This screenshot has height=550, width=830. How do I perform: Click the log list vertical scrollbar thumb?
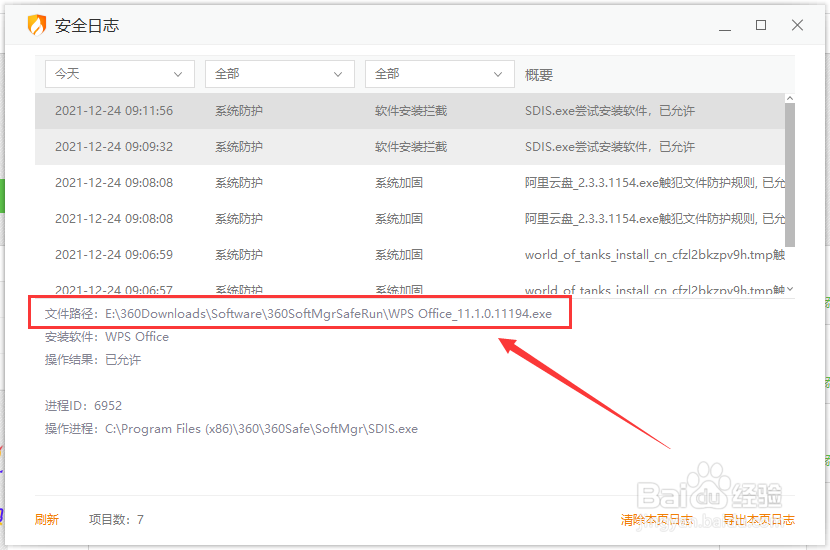click(790, 175)
